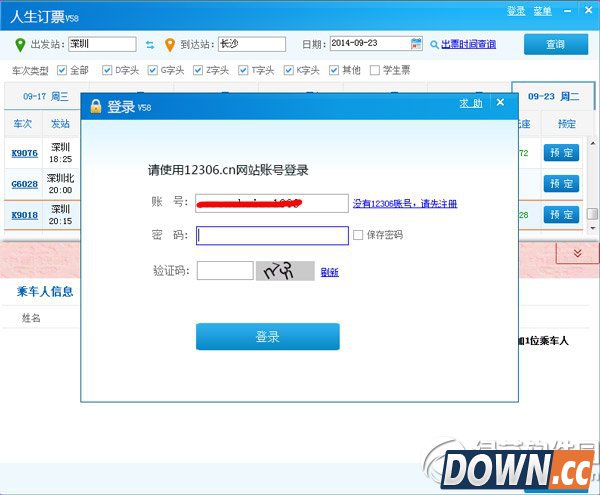
Task: Click the 姓名 column label
Action: tap(31, 318)
